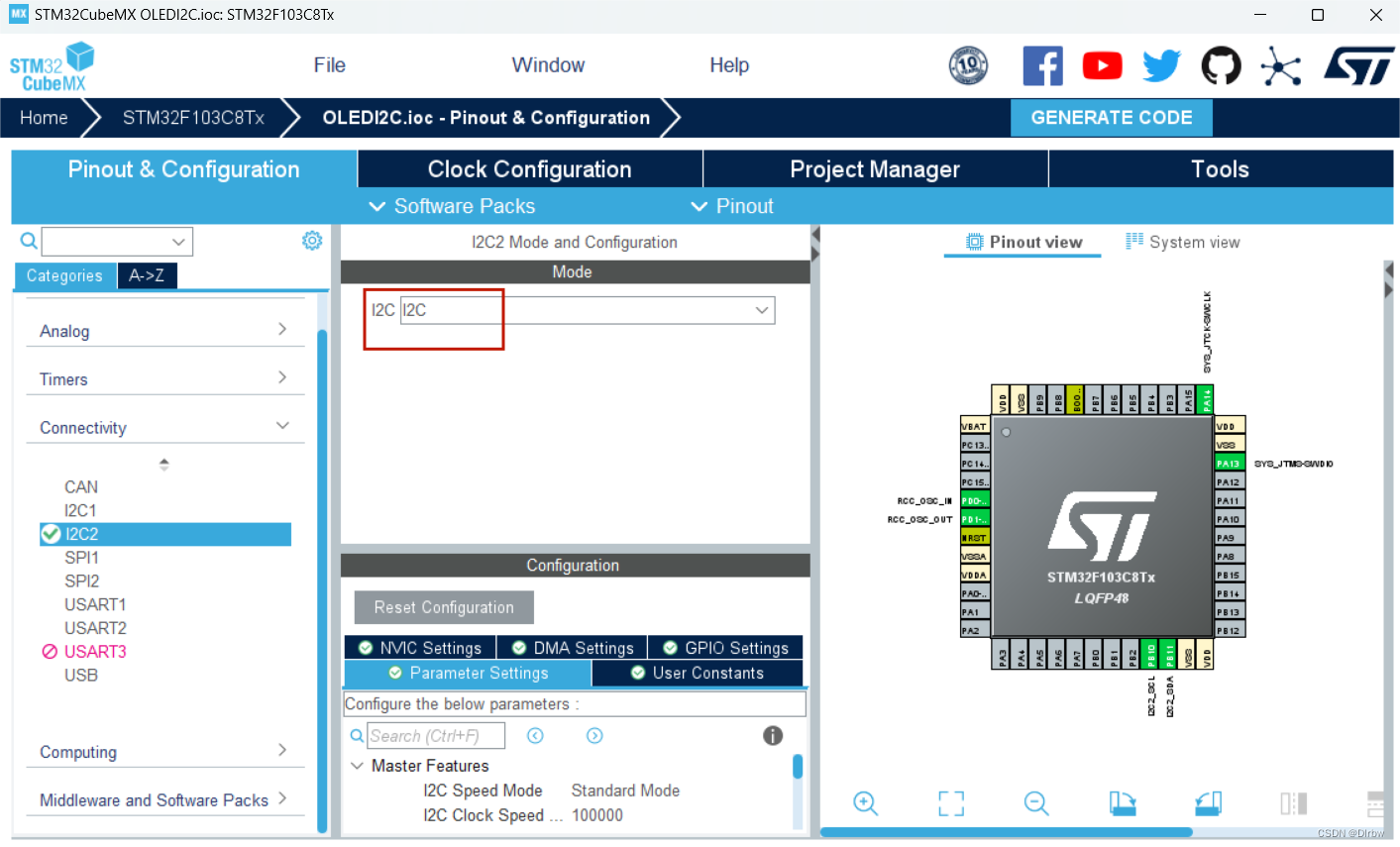
Task: Rotate chip counter-clockwise icon
Action: pyautogui.click(x=1208, y=803)
